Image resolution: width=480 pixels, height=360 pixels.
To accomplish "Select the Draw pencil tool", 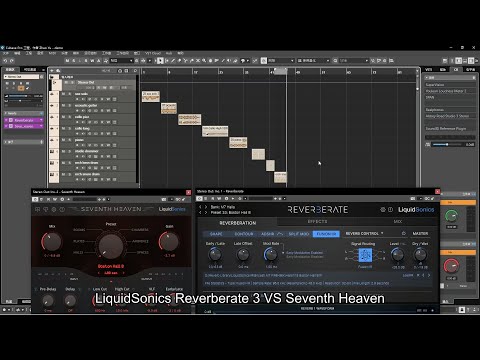I will (173, 61).
